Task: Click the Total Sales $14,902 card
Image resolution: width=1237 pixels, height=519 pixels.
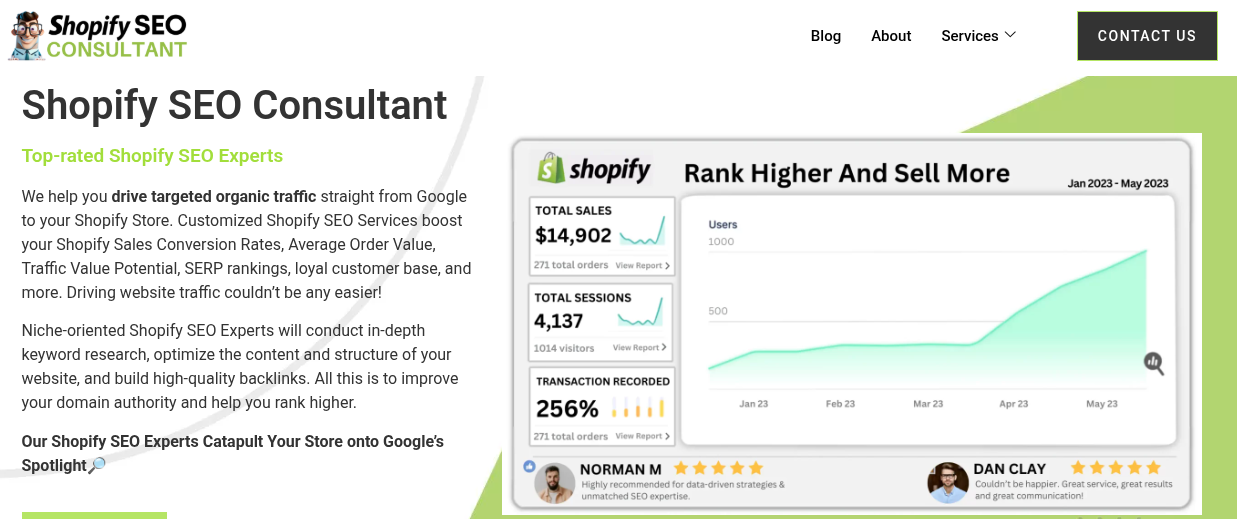Action: 601,236
